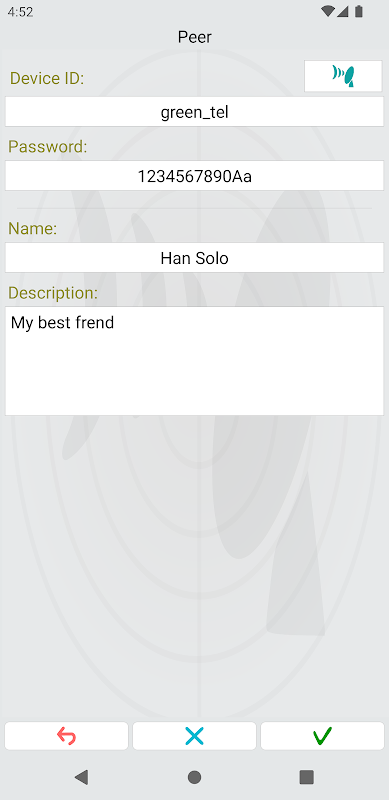Confirm with the green checkmark button
Viewport: 389px width, 800px height.
[x=322, y=736]
